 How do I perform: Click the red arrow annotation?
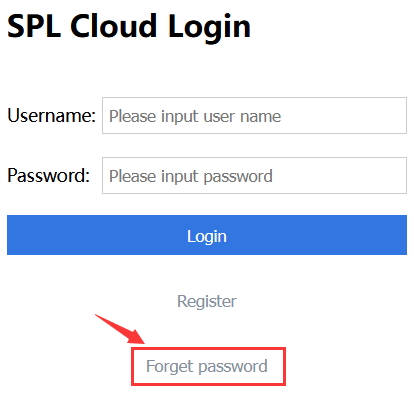120,329
